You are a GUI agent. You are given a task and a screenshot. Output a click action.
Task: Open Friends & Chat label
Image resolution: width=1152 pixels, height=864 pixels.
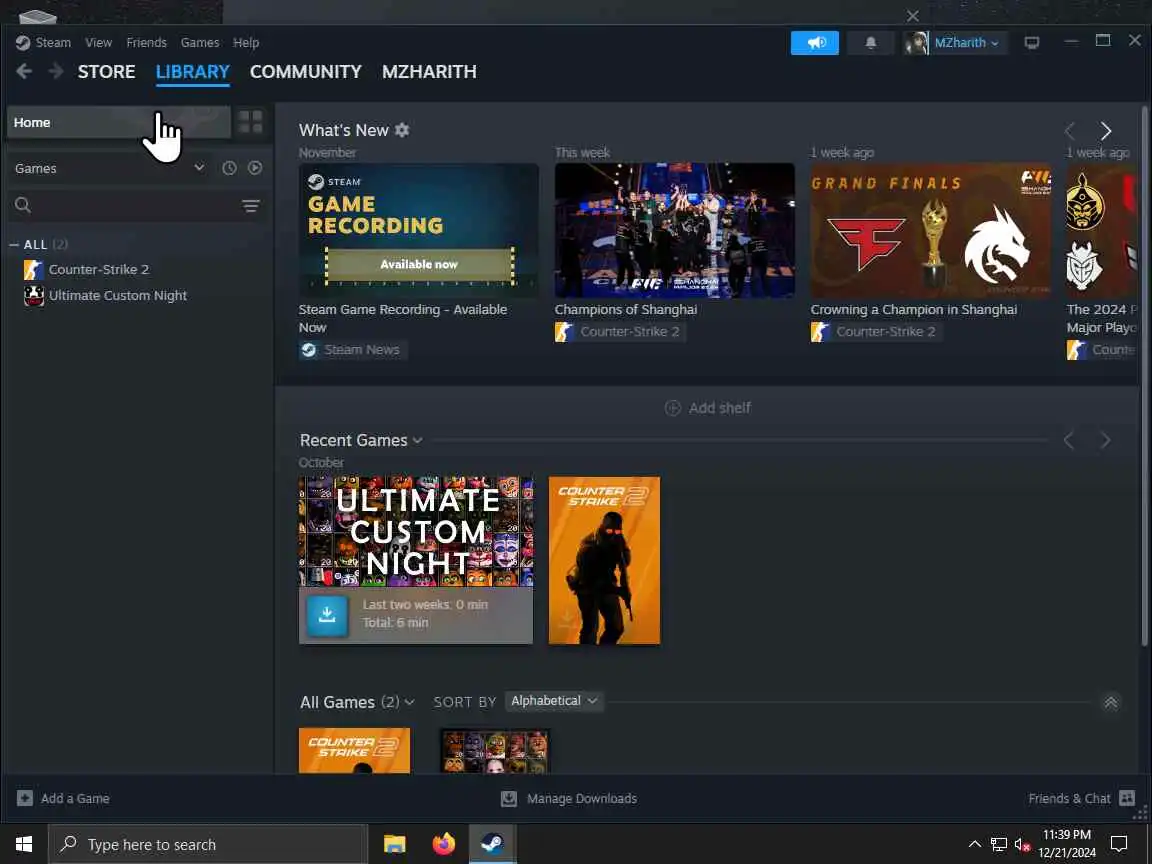[x=1069, y=798]
